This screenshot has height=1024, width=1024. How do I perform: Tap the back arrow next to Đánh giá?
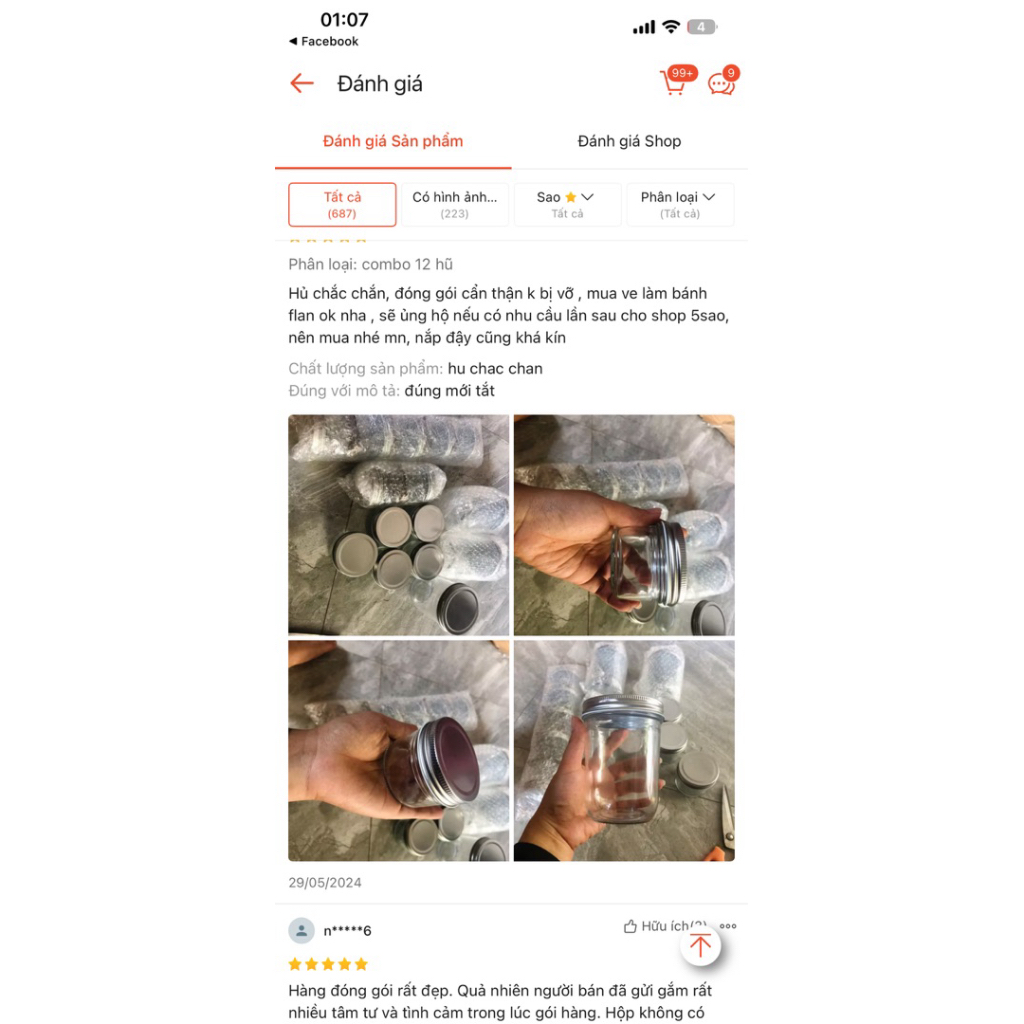point(302,83)
